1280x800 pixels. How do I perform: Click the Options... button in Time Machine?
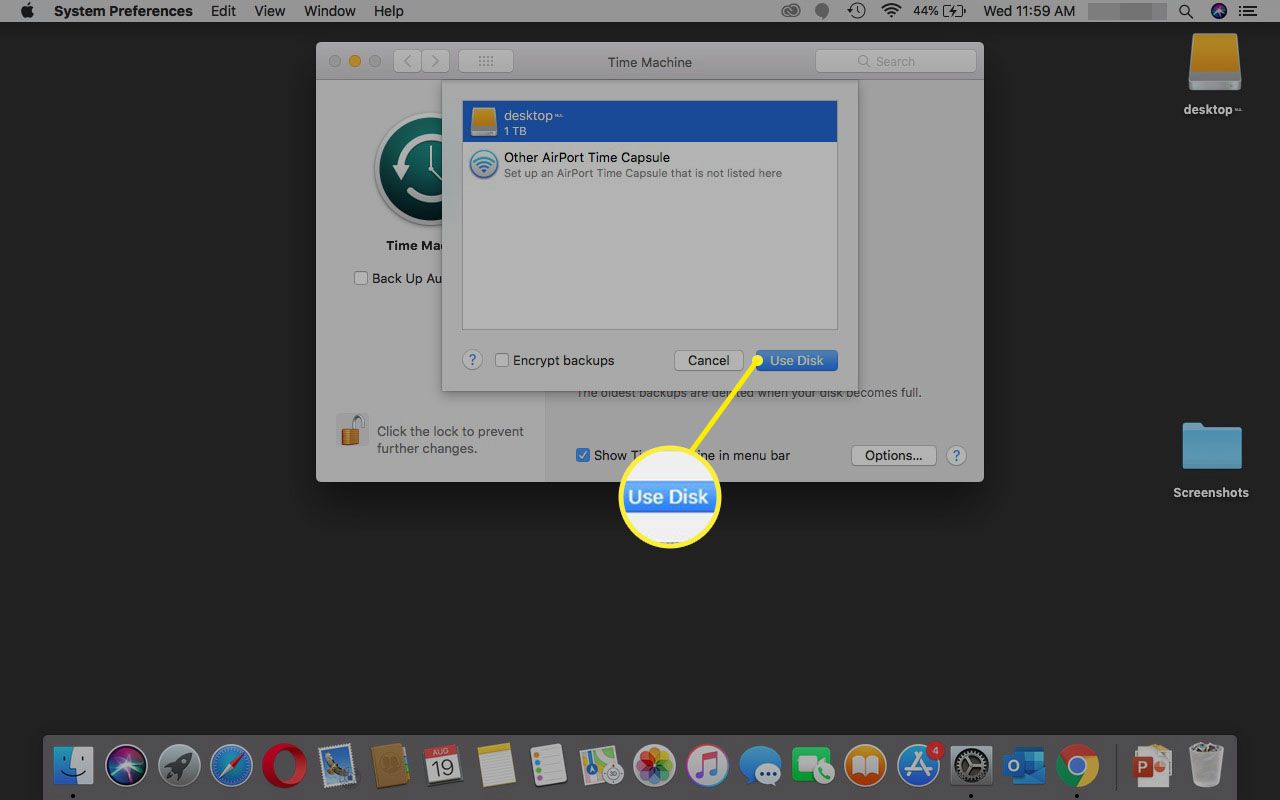pyautogui.click(x=893, y=455)
